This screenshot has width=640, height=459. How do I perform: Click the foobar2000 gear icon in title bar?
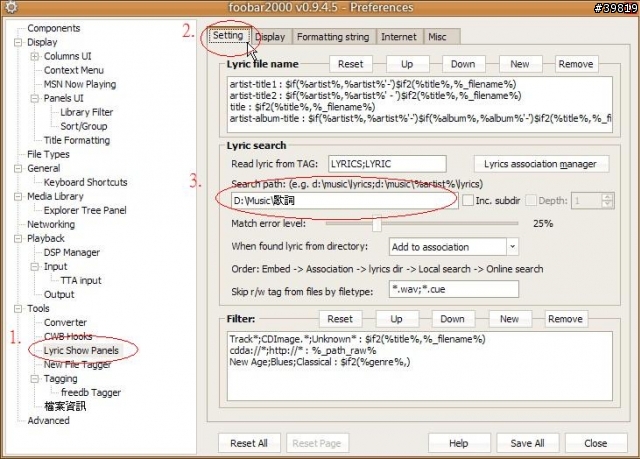[11, 7]
